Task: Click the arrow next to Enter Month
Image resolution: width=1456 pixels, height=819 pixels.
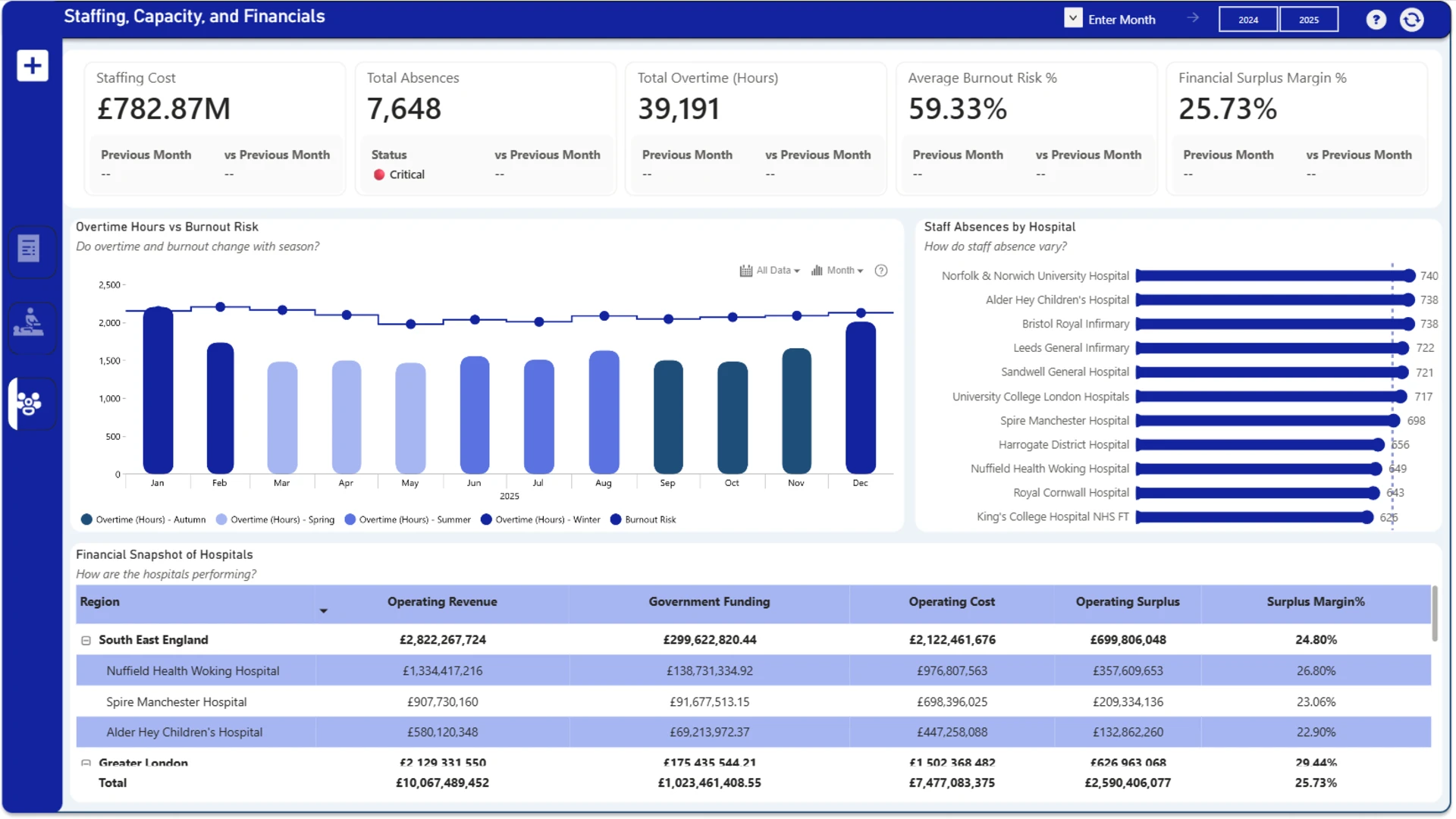Action: coord(1193,18)
